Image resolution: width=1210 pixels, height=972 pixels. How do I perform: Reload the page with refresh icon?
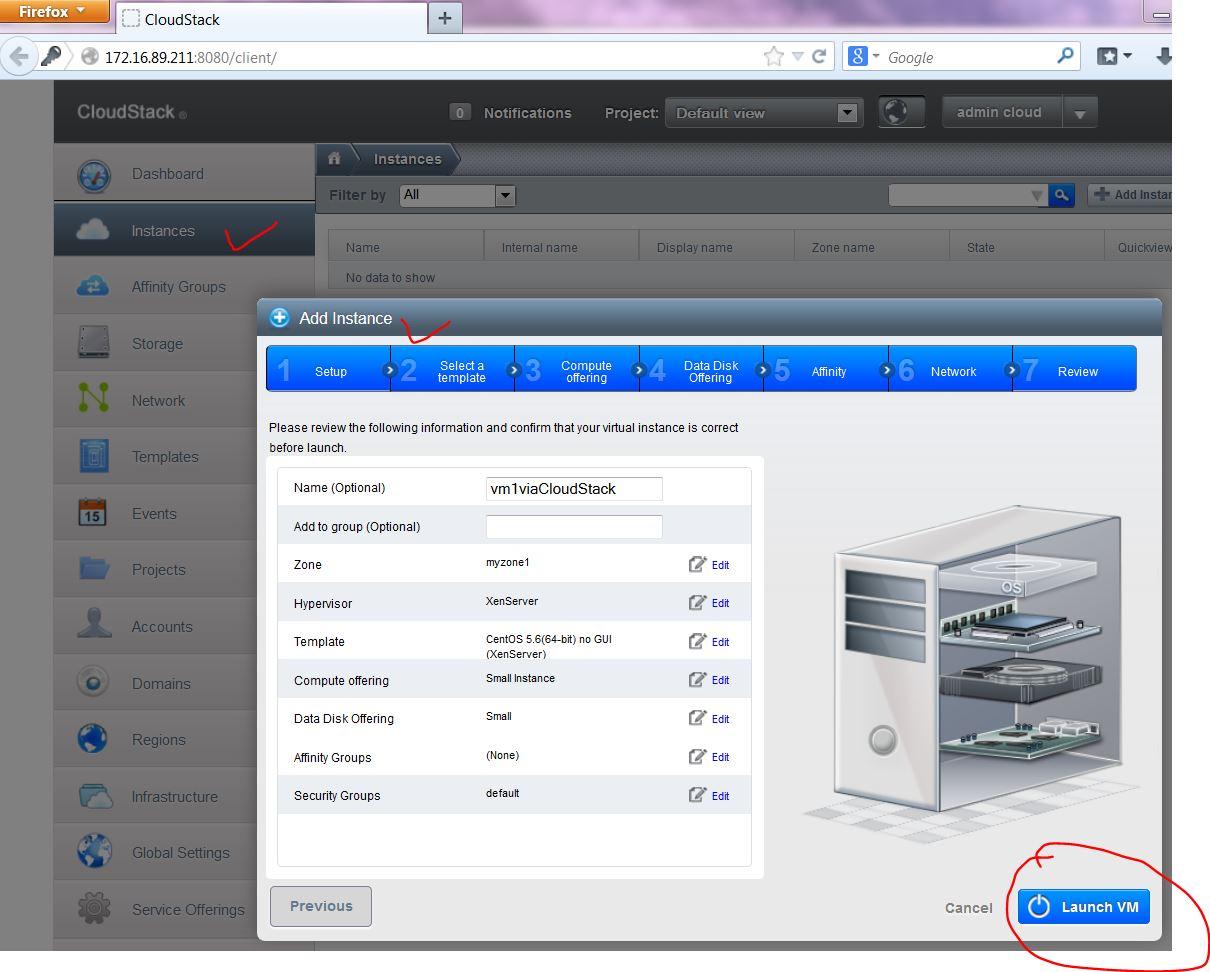(x=818, y=57)
